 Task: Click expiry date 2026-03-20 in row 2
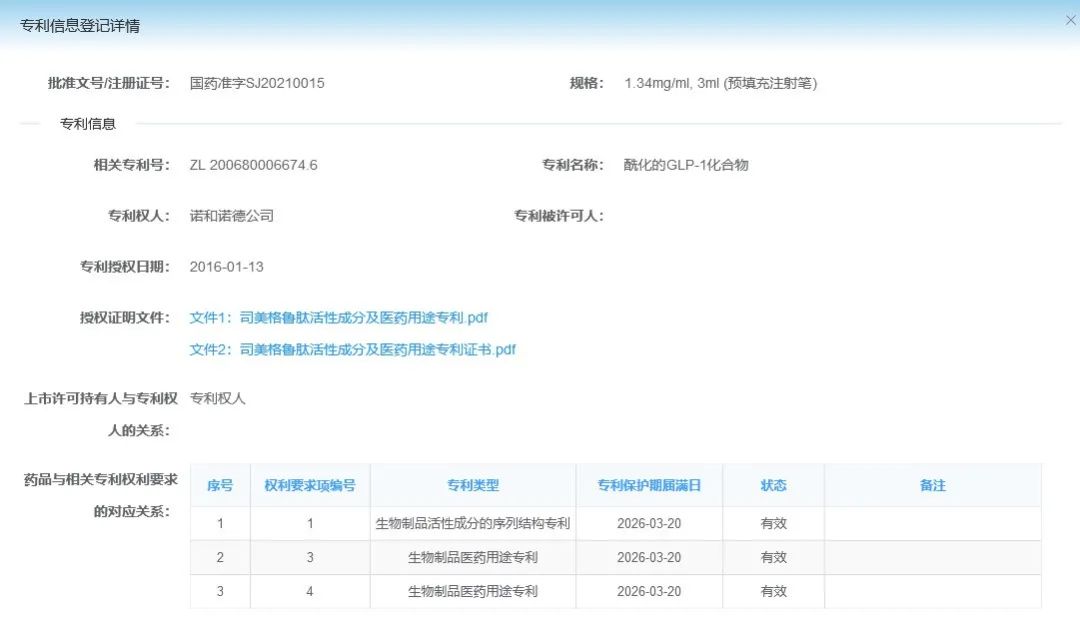[649, 557]
